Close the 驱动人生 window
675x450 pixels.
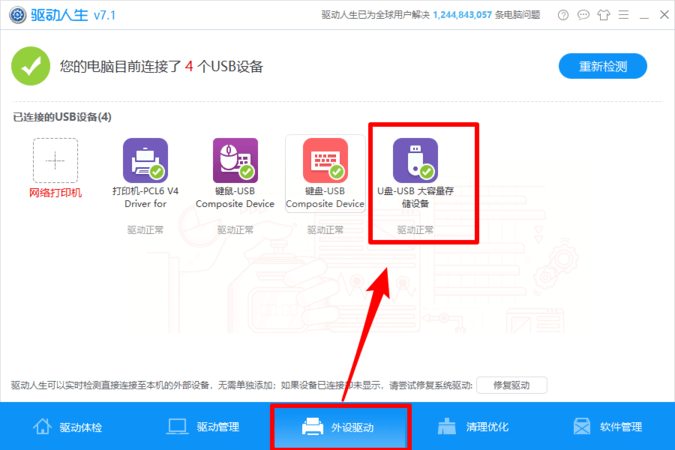click(664, 15)
